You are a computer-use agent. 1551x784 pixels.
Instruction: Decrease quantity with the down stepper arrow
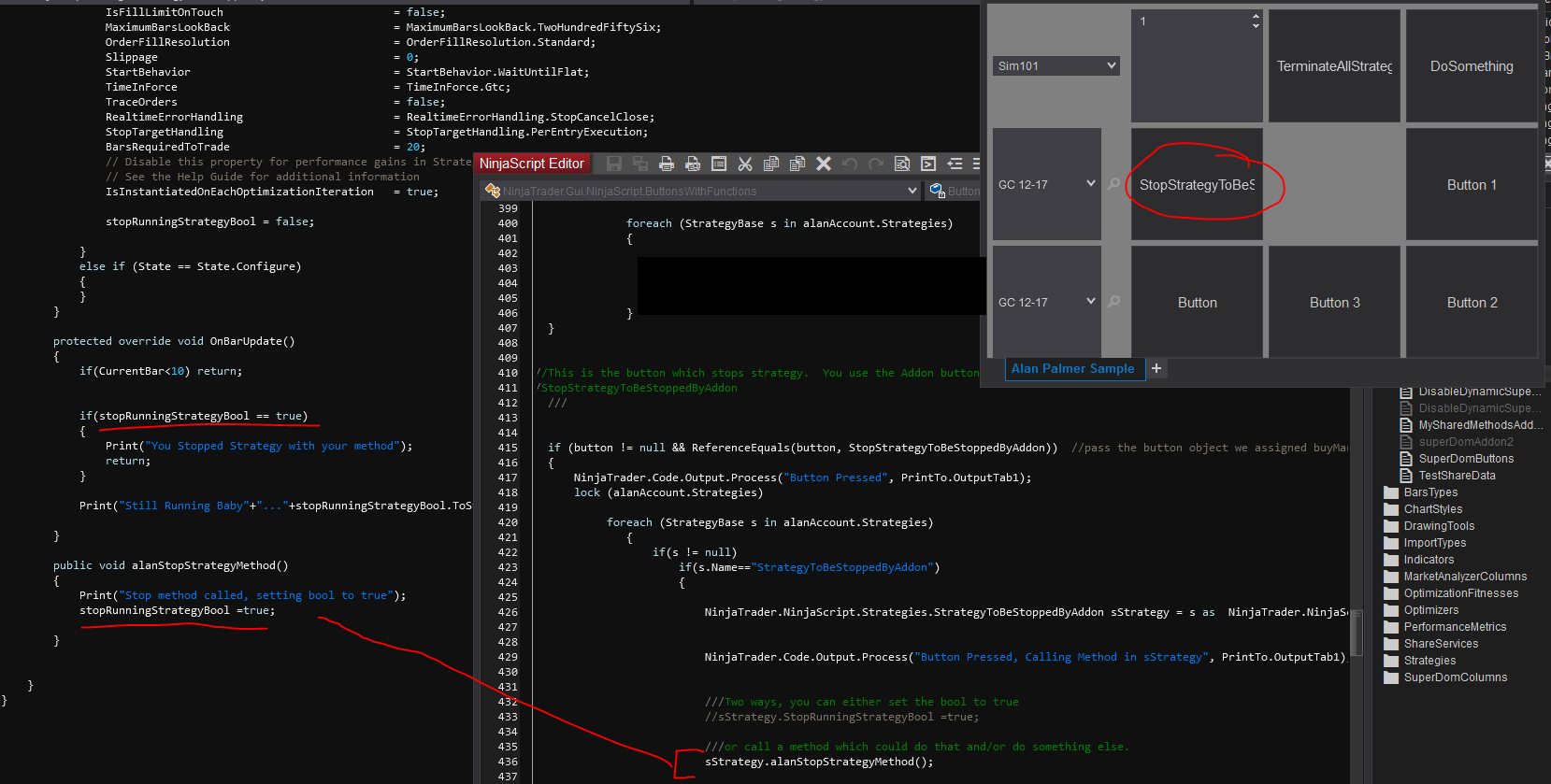[x=1256, y=25]
